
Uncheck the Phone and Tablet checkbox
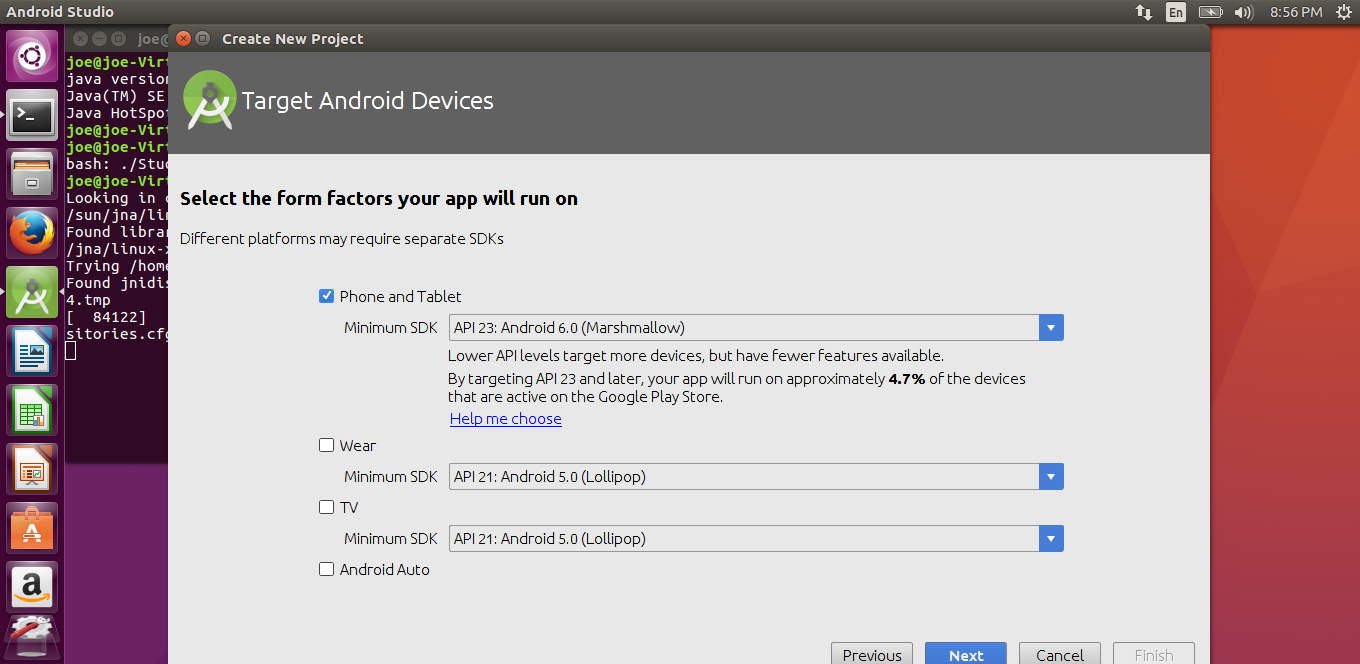(x=326, y=296)
